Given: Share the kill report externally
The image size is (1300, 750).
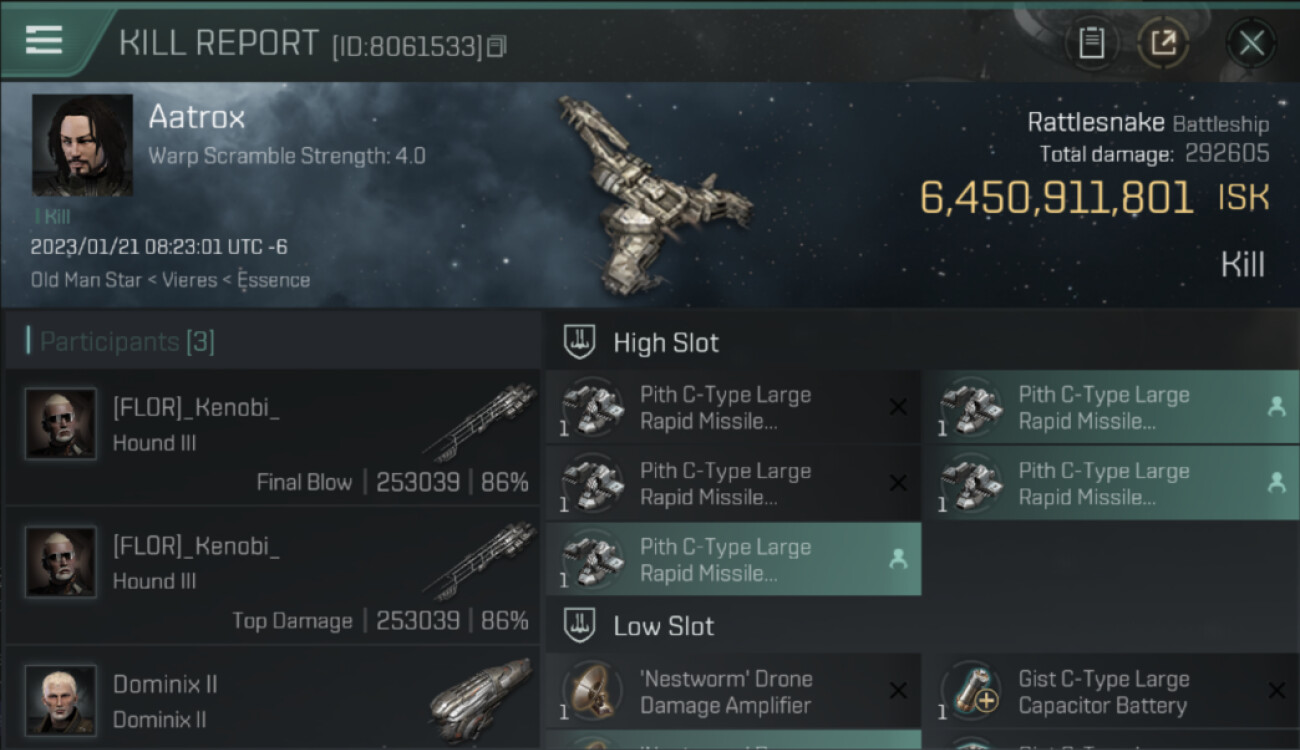Looking at the screenshot, I should (1163, 43).
